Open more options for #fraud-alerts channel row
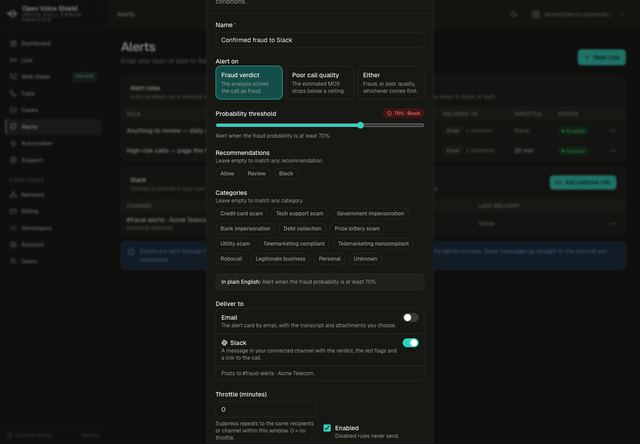640x444 pixels. pyautogui.click(x=613, y=223)
